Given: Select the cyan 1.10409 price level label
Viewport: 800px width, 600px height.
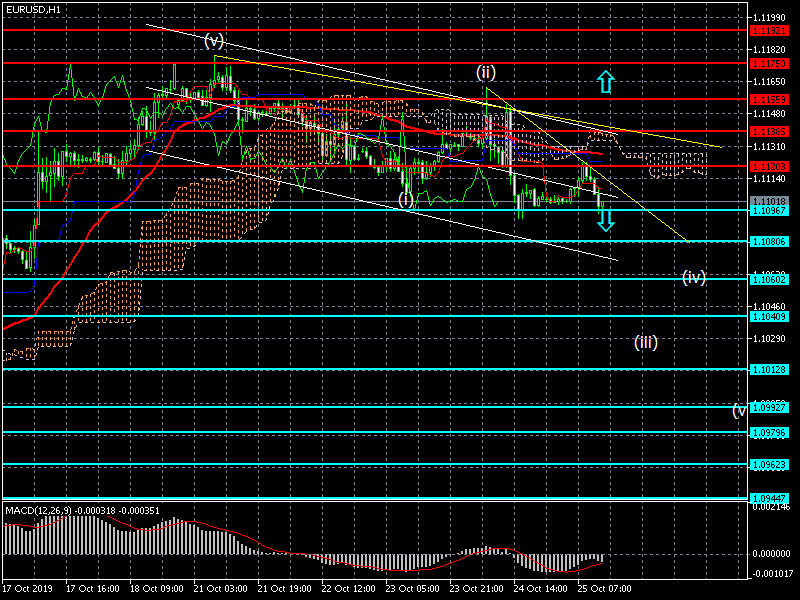Looking at the screenshot, I should pyautogui.click(x=769, y=317).
